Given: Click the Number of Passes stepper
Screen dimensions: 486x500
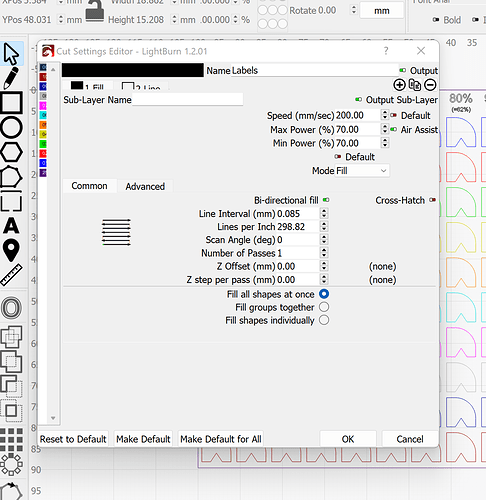Looking at the screenshot, I should [324, 253].
